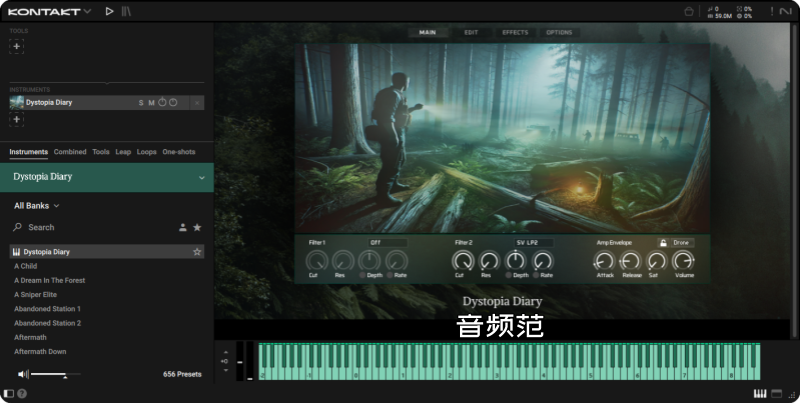Show favorite presets with star filter icon

[197, 227]
